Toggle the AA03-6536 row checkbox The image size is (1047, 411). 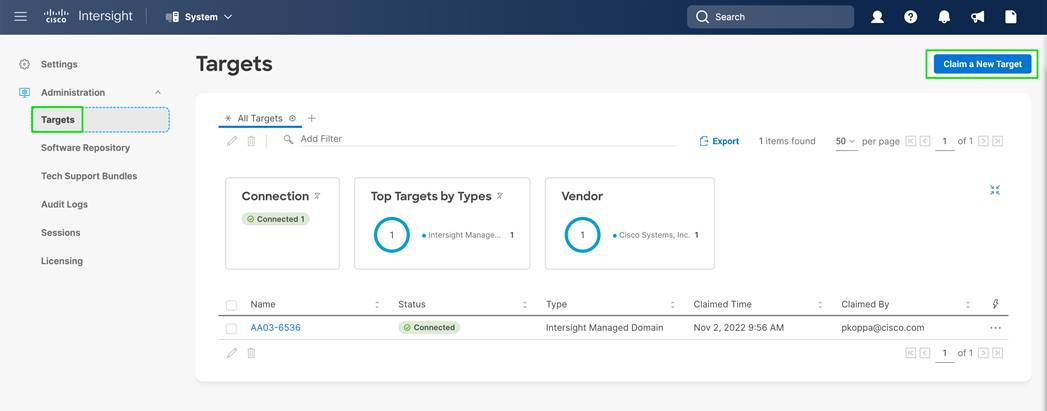coord(231,328)
